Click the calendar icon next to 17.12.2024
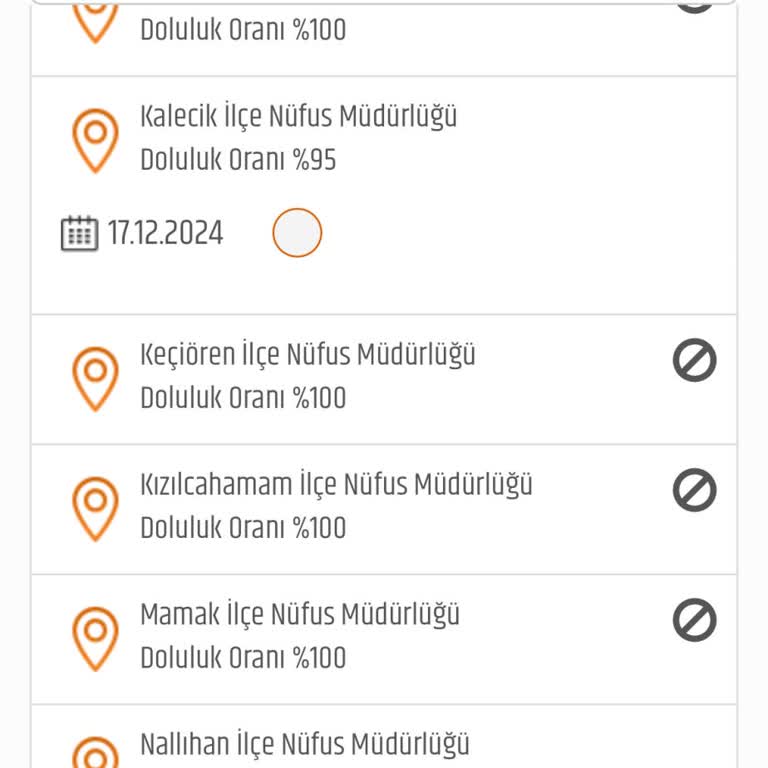This screenshot has height=768, width=768. coord(79,234)
